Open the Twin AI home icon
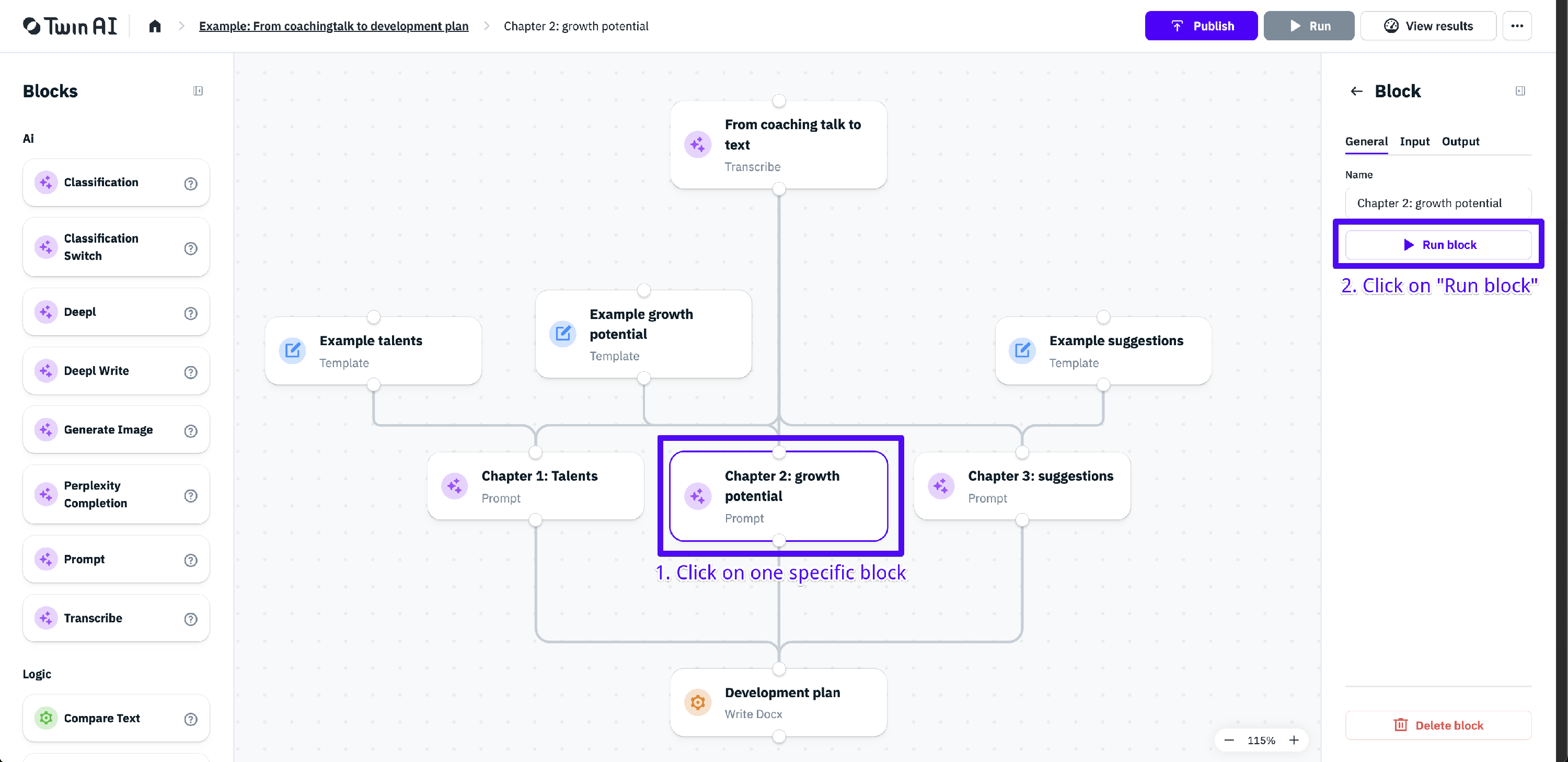Screen dimensions: 1568x762 coord(155,26)
